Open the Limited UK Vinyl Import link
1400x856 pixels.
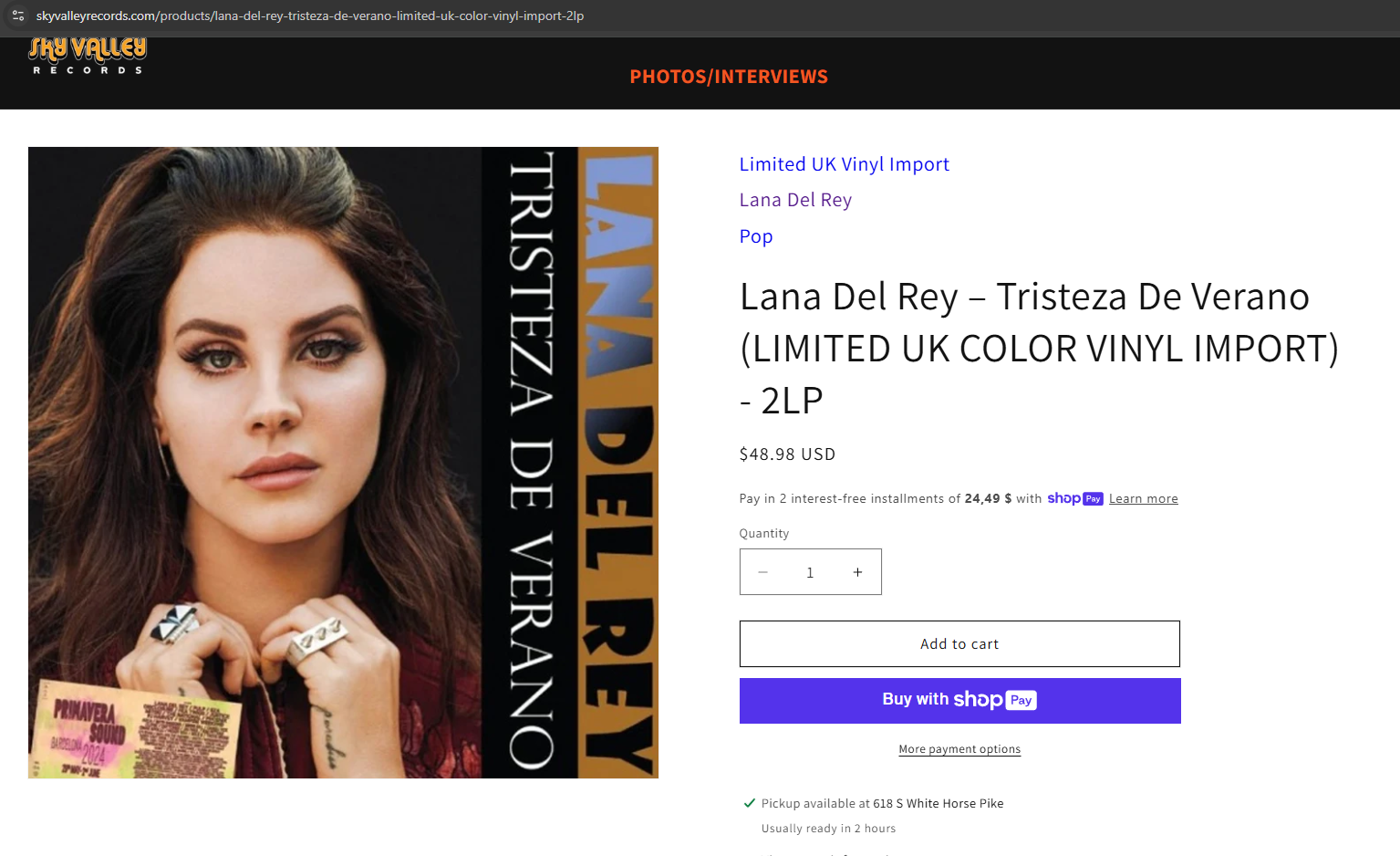coord(845,164)
